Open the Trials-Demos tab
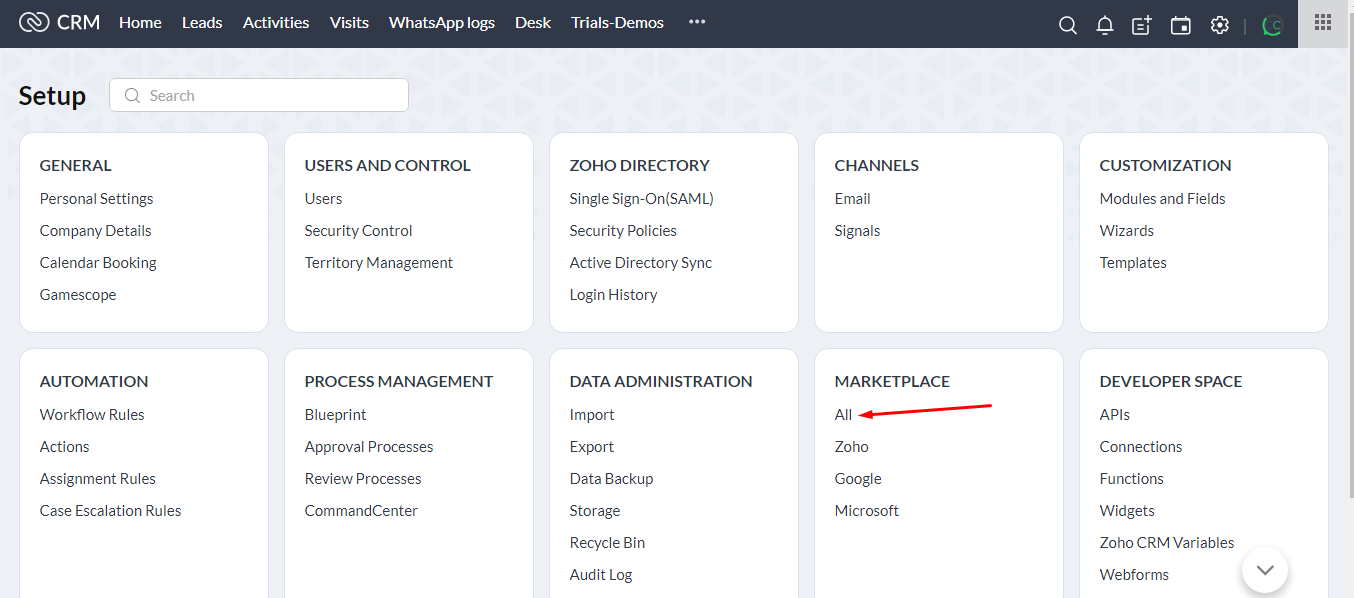Viewport: 1354px width, 598px height. 618,22
